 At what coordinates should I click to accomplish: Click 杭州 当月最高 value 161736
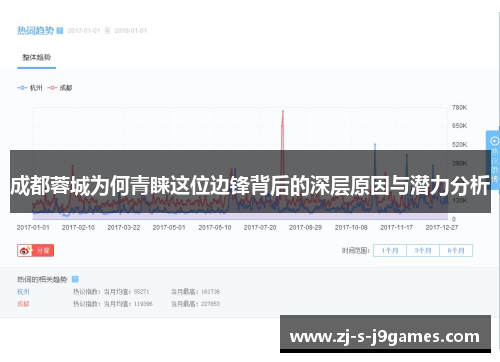[x=210, y=292]
